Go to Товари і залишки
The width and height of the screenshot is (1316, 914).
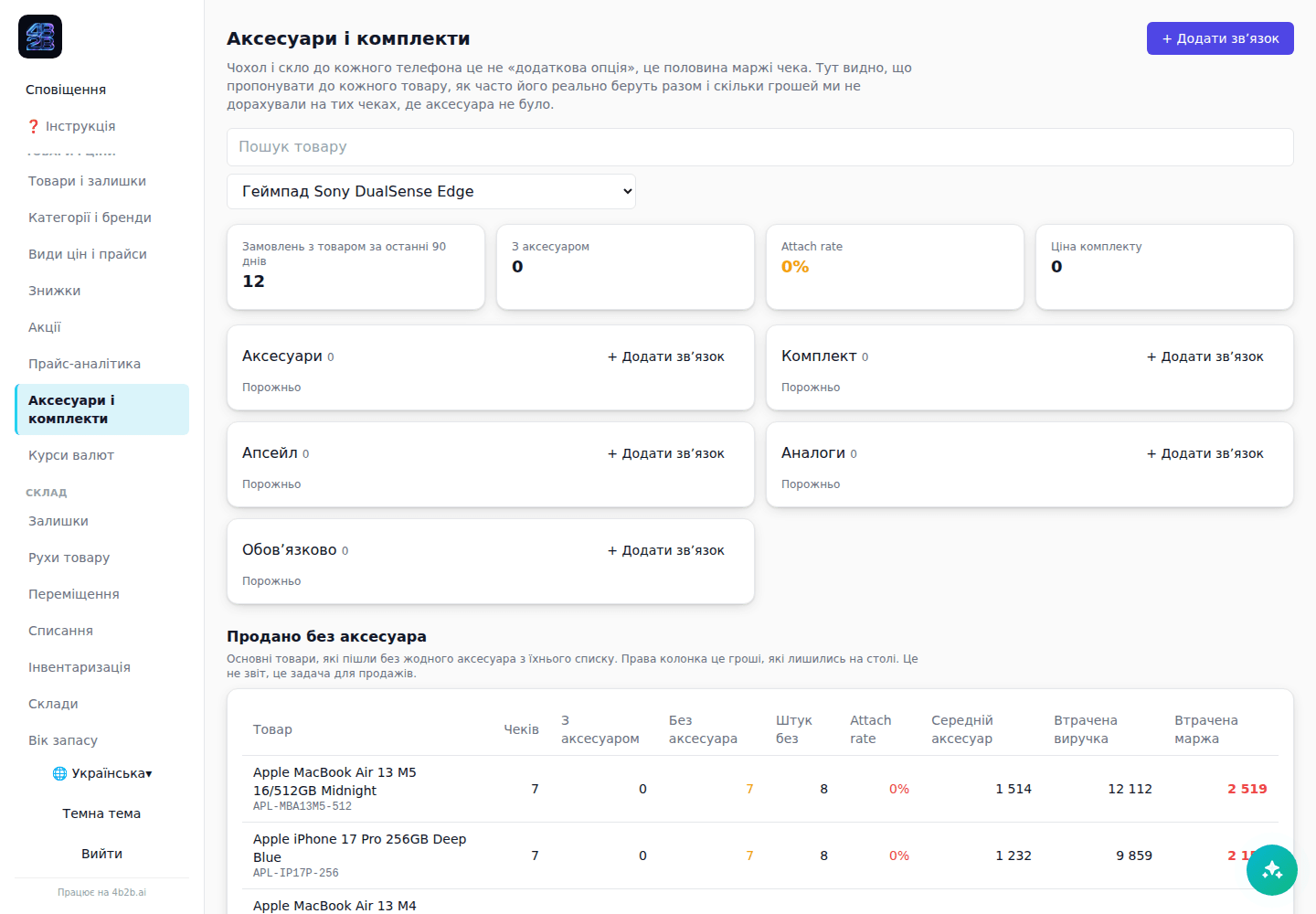[101, 181]
